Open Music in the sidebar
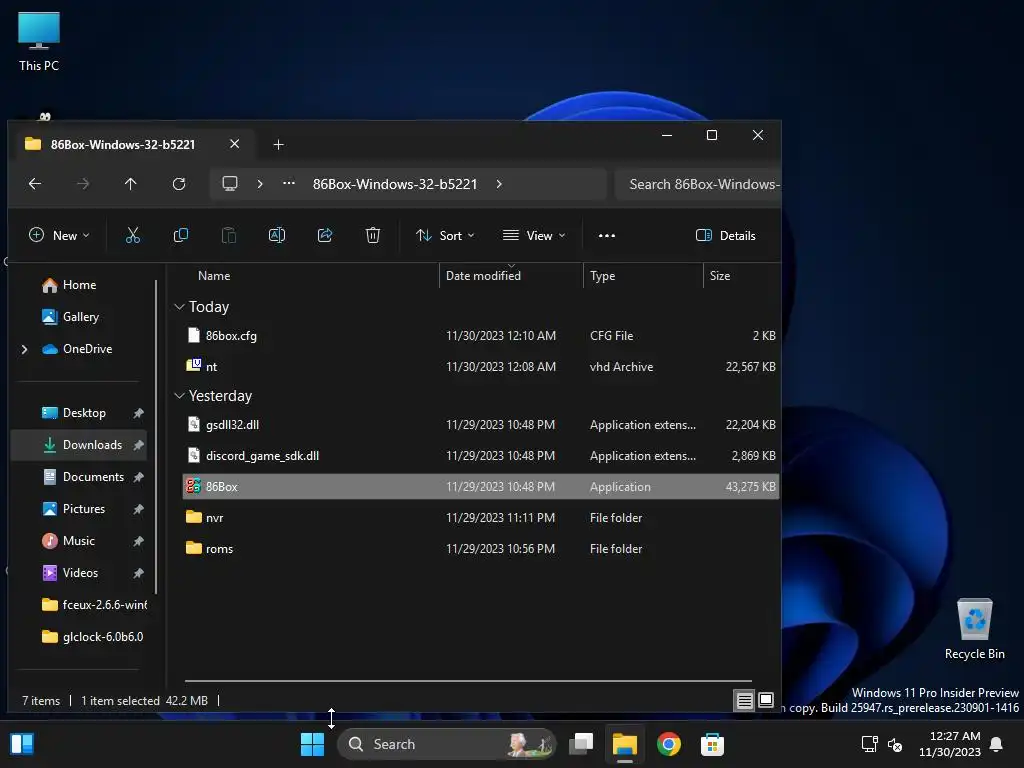 click(x=78, y=541)
